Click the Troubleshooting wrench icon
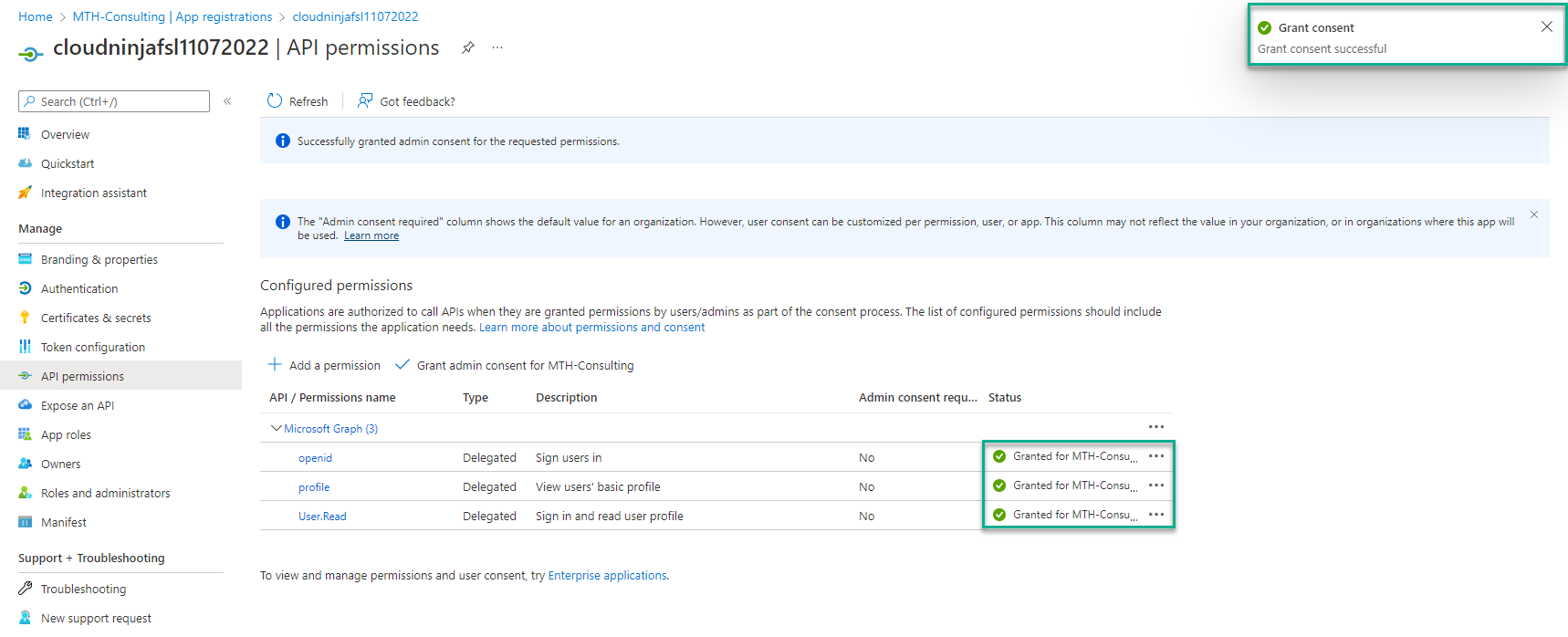 coord(25,589)
